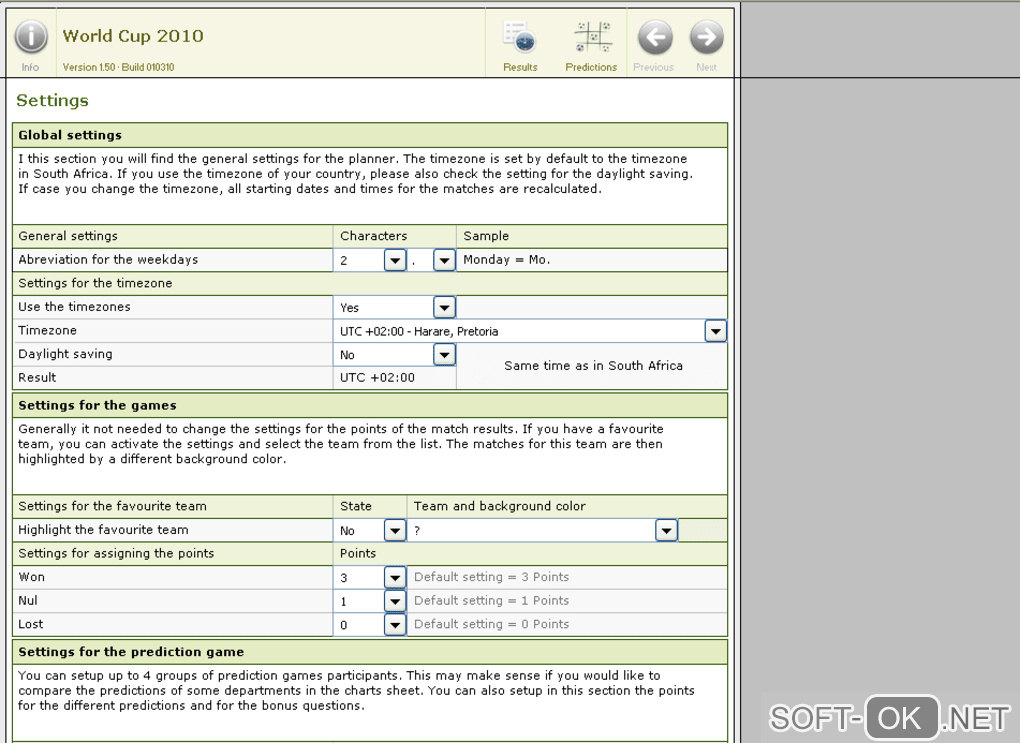Go to Previous page arrow
Image resolution: width=1020 pixels, height=743 pixels.
pyautogui.click(x=655, y=37)
